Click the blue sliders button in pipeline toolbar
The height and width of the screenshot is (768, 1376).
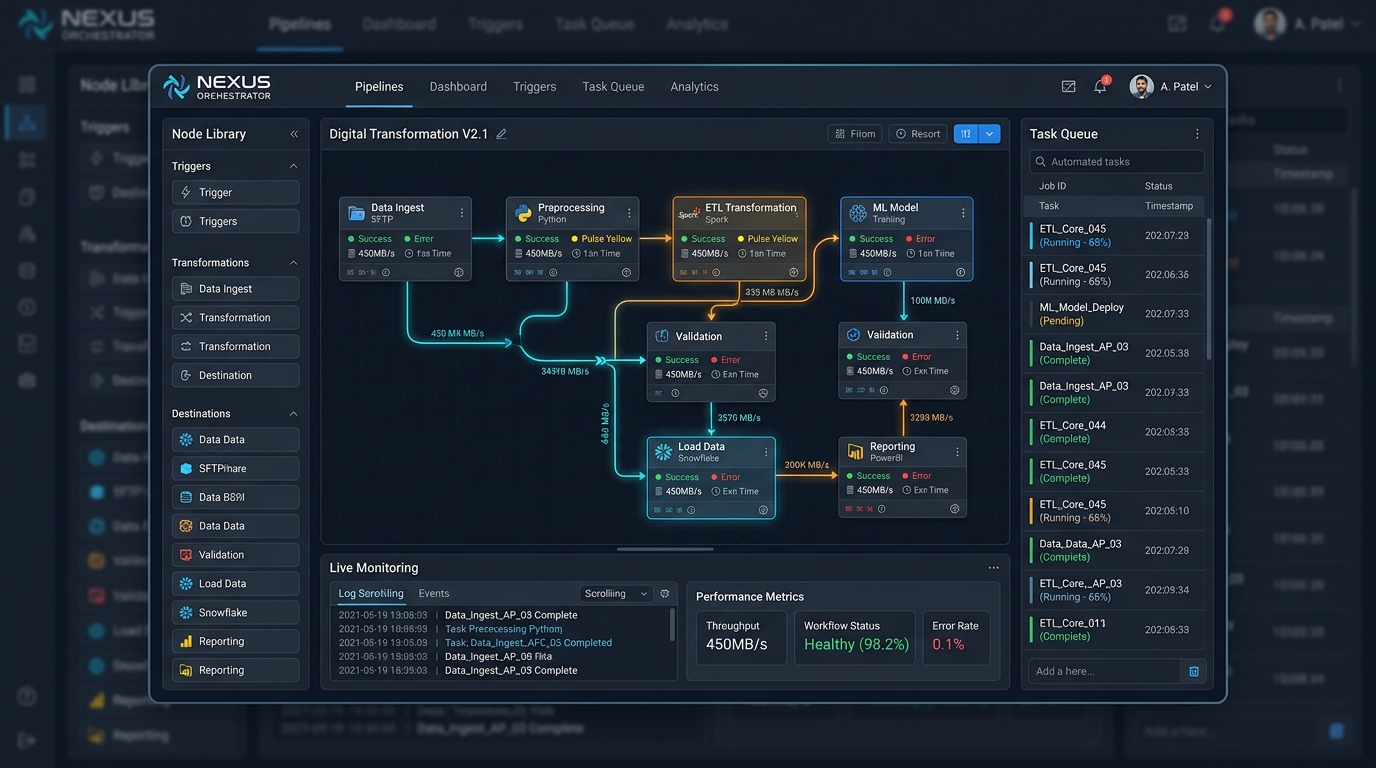[966, 134]
